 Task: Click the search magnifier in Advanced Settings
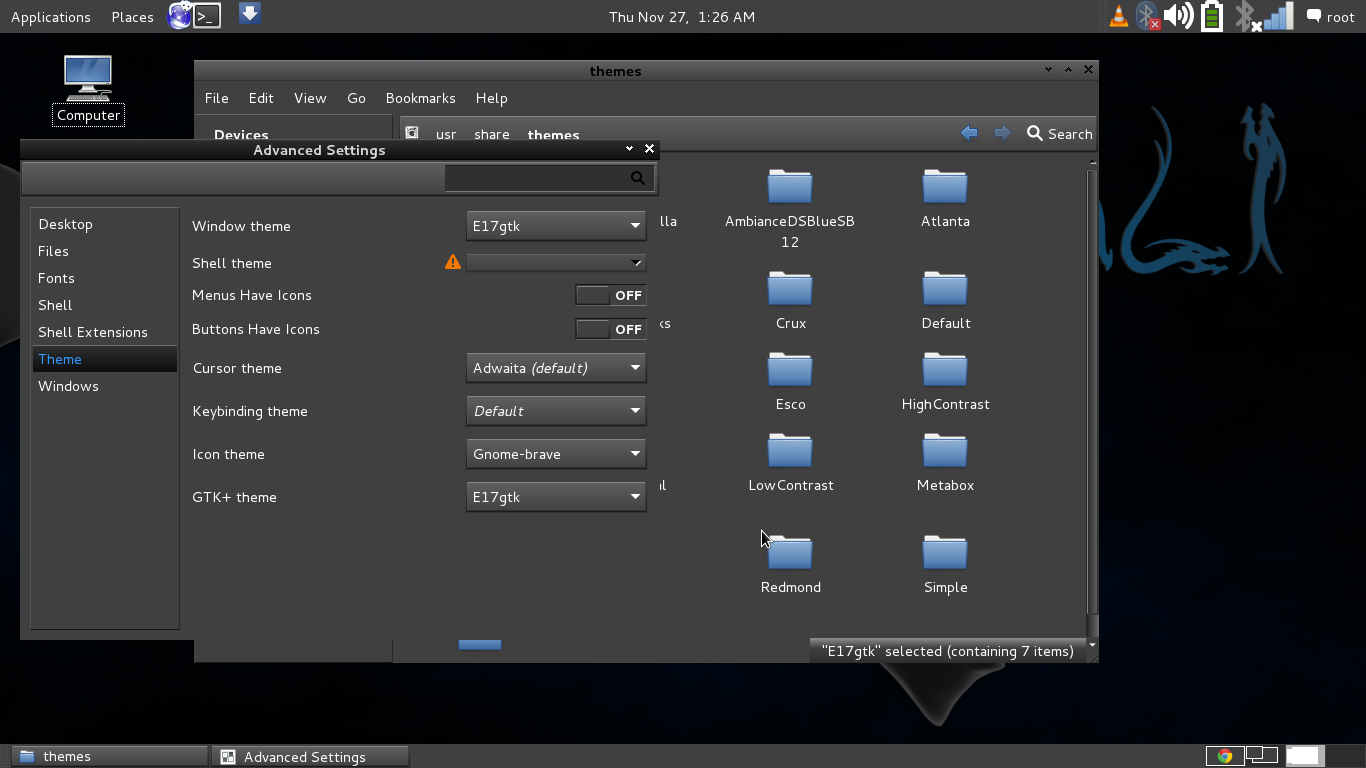point(638,177)
